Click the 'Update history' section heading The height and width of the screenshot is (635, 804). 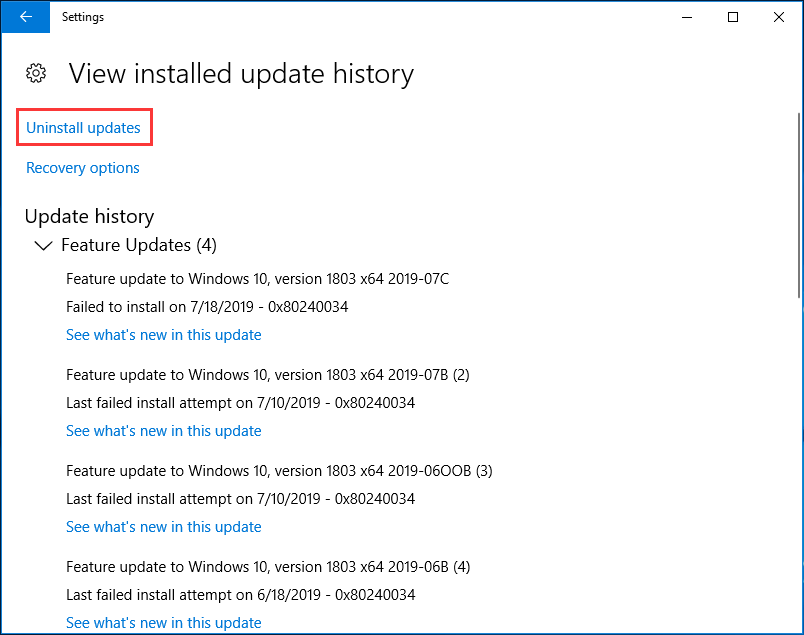point(89,216)
